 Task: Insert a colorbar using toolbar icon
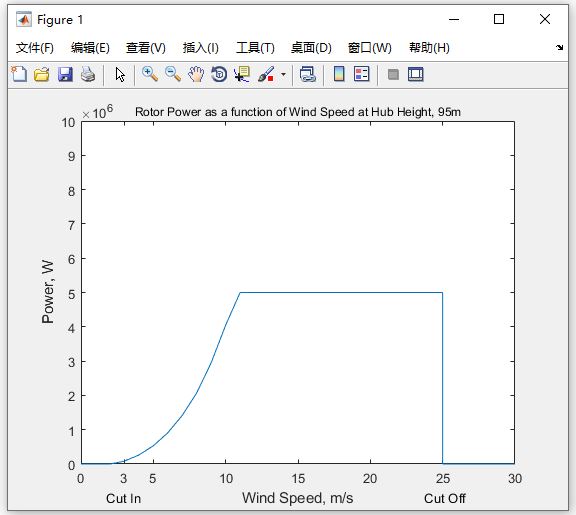click(x=339, y=74)
